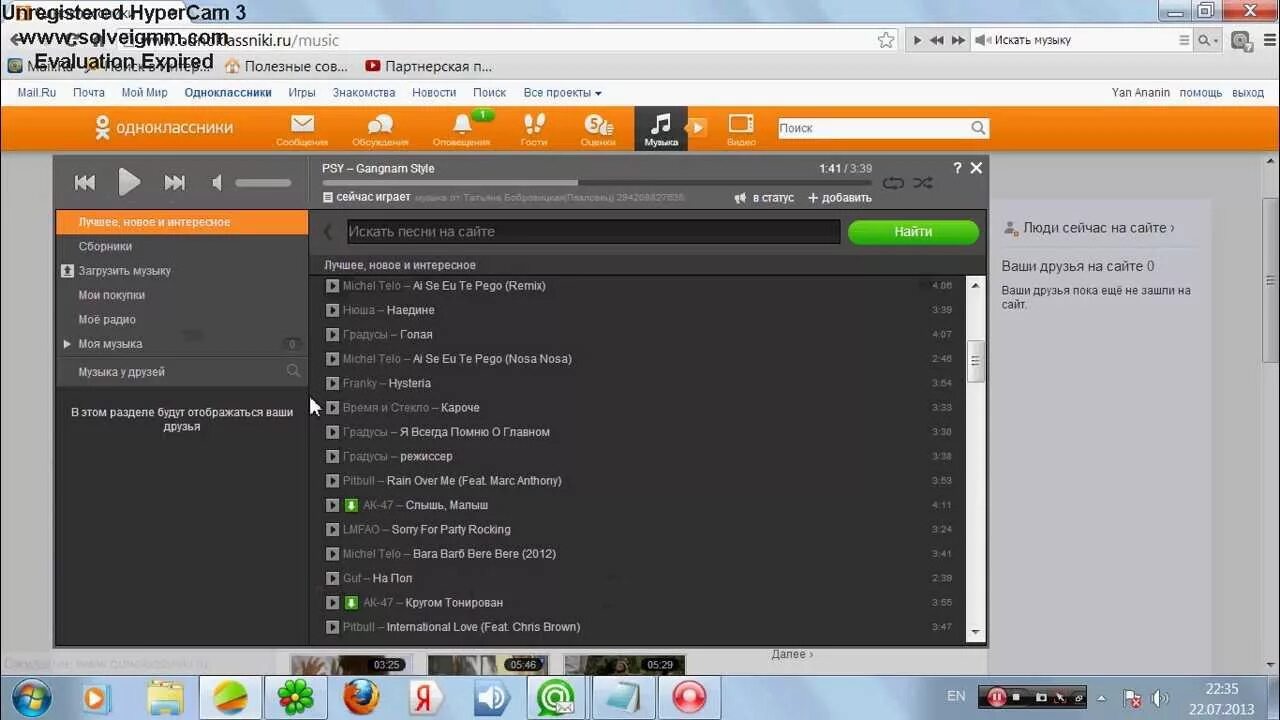Open Загрузить музыку in sidebar
1280x720 pixels.
tap(124, 271)
